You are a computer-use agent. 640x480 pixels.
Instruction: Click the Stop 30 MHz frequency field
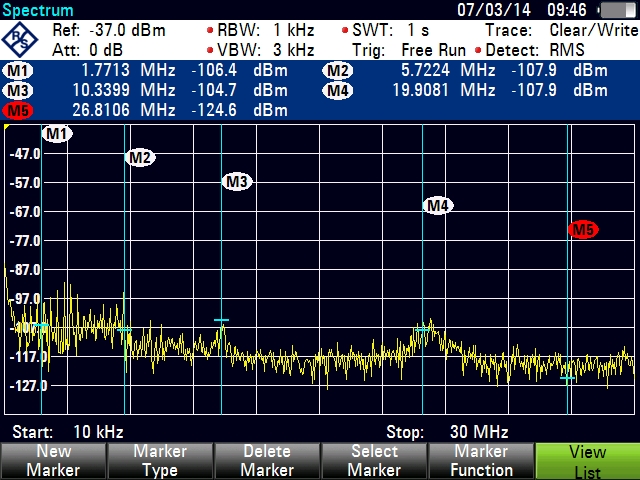click(447, 432)
